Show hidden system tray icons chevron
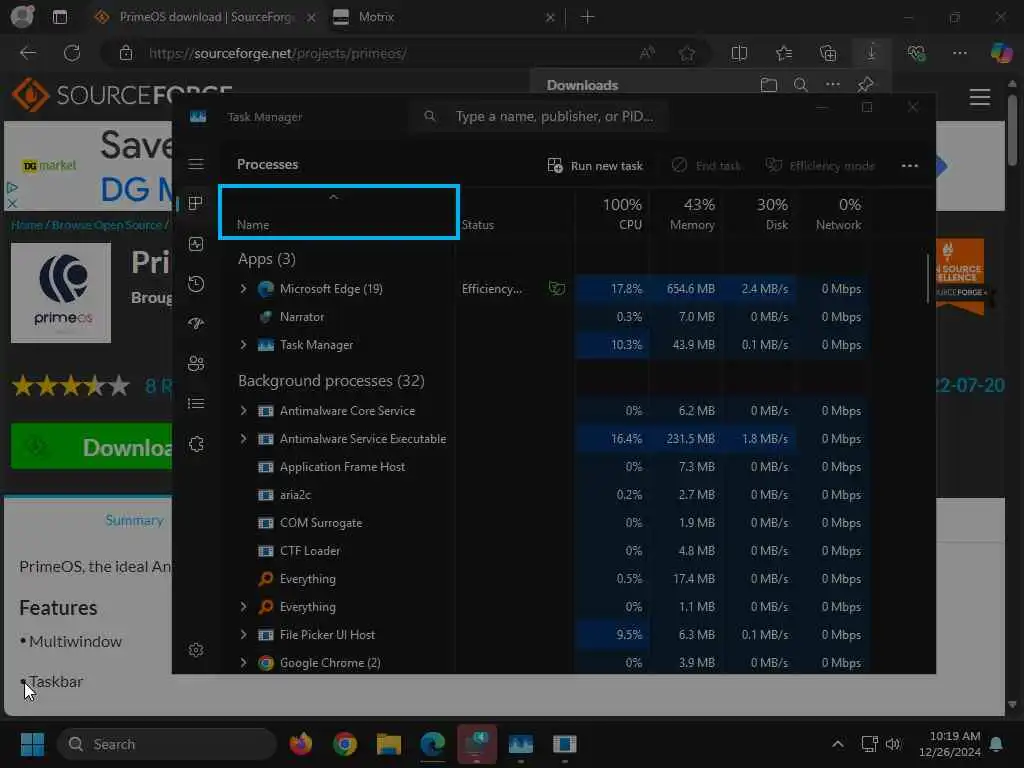The height and width of the screenshot is (768, 1024). [x=837, y=744]
